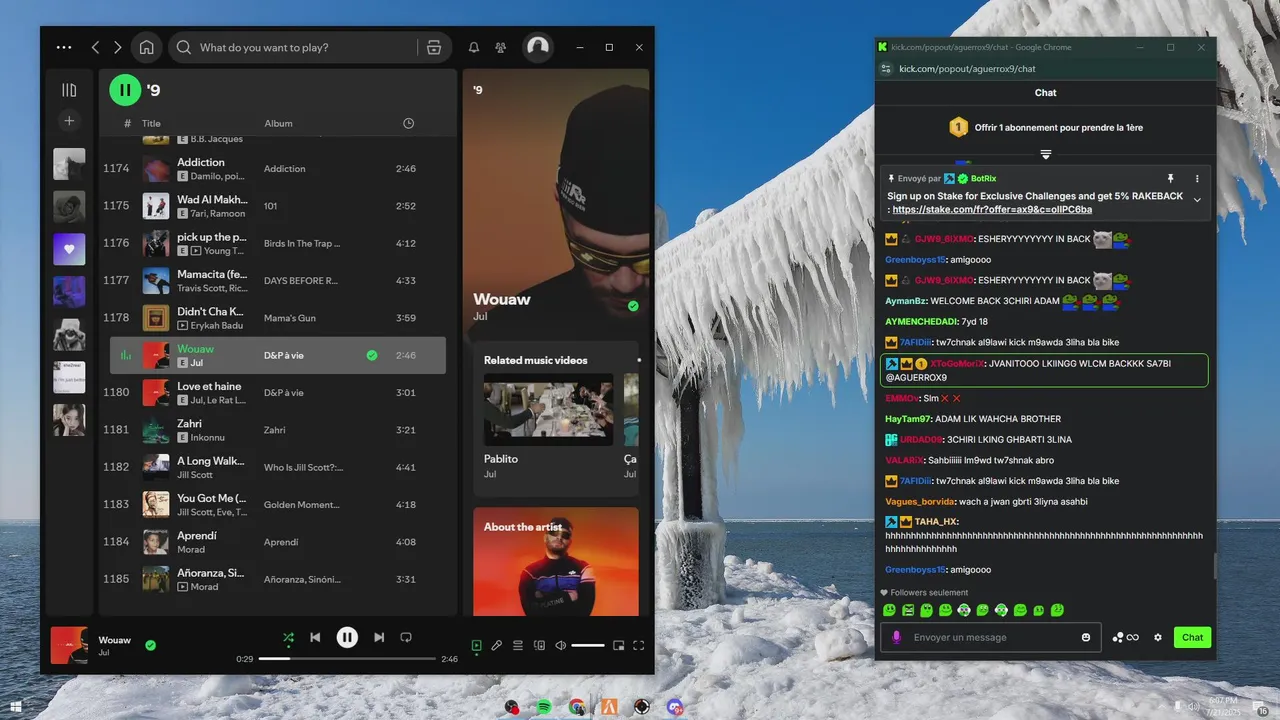Open Windows Start button
Image resolution: width=1280 pixels, height=720 pixels.
pos(16,707)
